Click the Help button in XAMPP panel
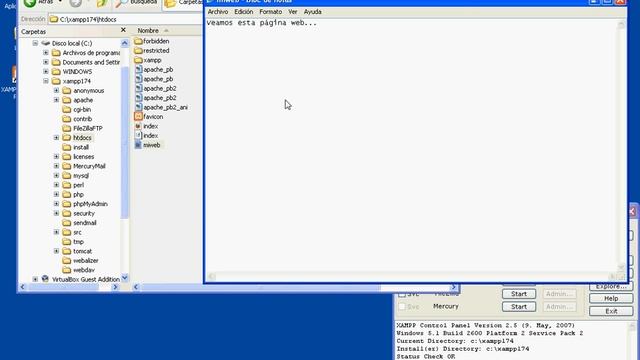Screen dimensions: 640x360 [611, 298]
